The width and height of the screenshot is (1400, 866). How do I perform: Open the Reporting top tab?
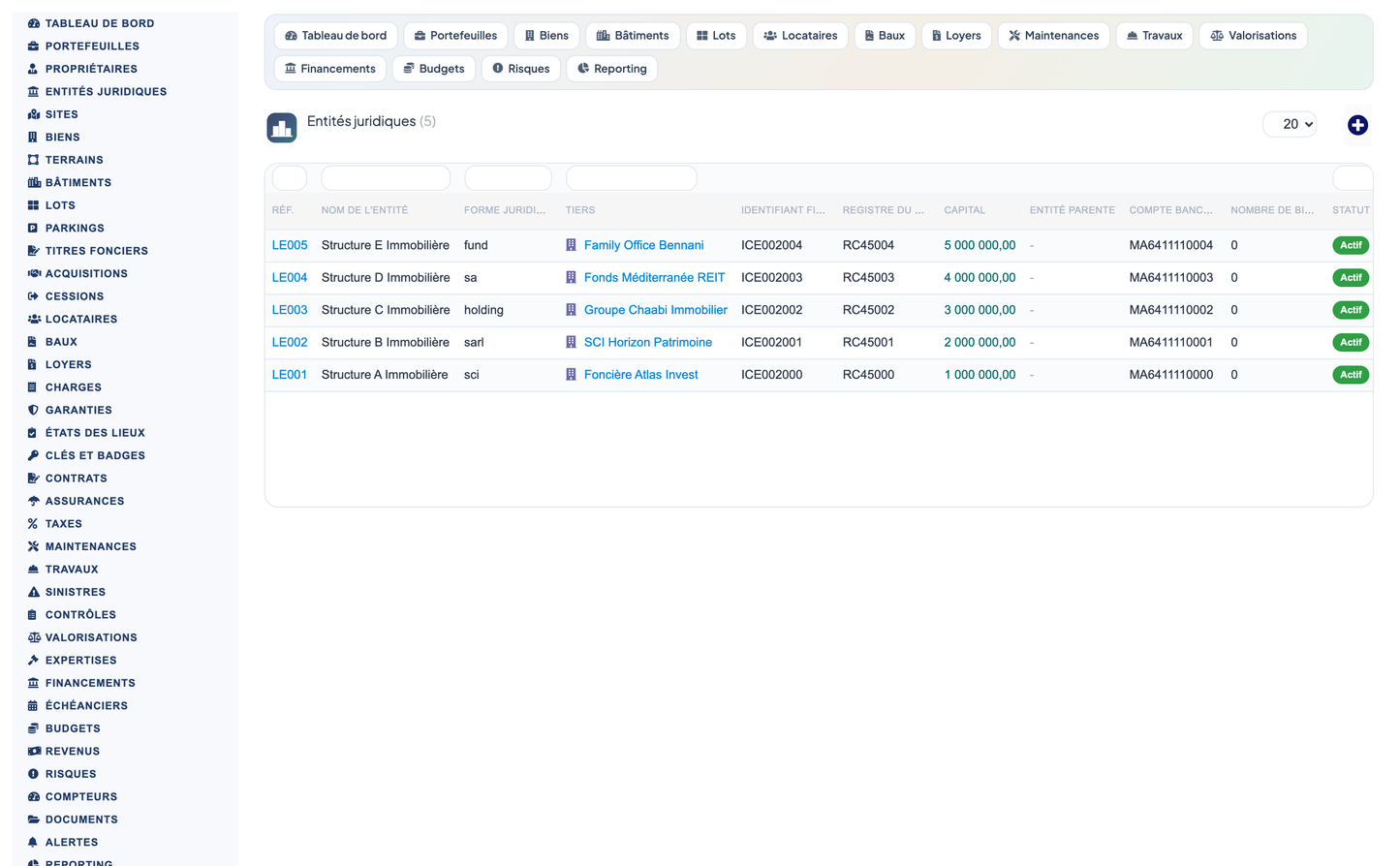pos(611,69)
